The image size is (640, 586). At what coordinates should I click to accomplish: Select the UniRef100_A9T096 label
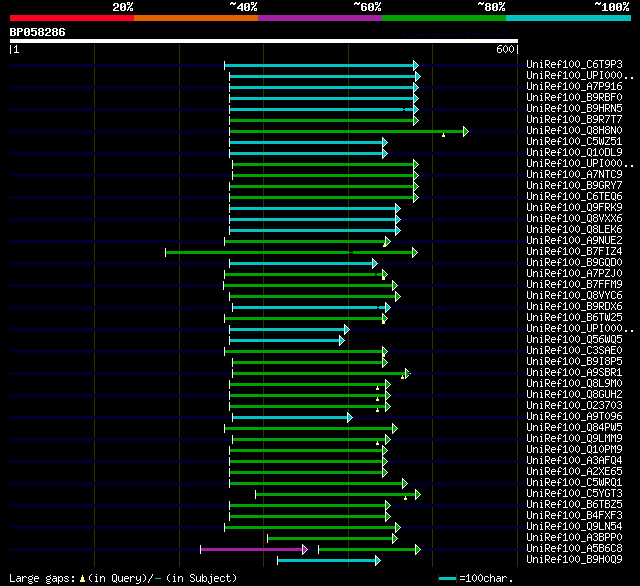pyautogui.click(x=574, y=417)
